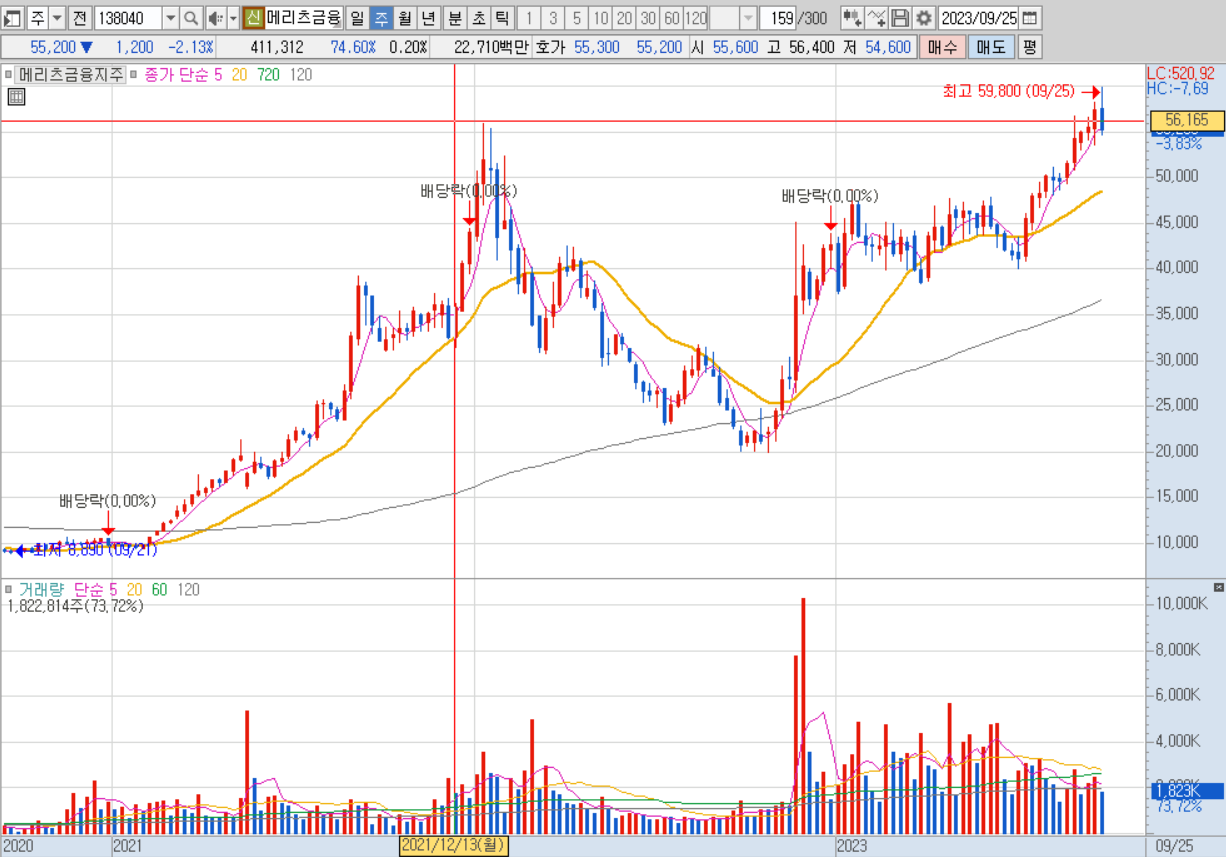Click the current price 55,200 in quote bar
The image size is (1226, 857).
tap(53, 46)
